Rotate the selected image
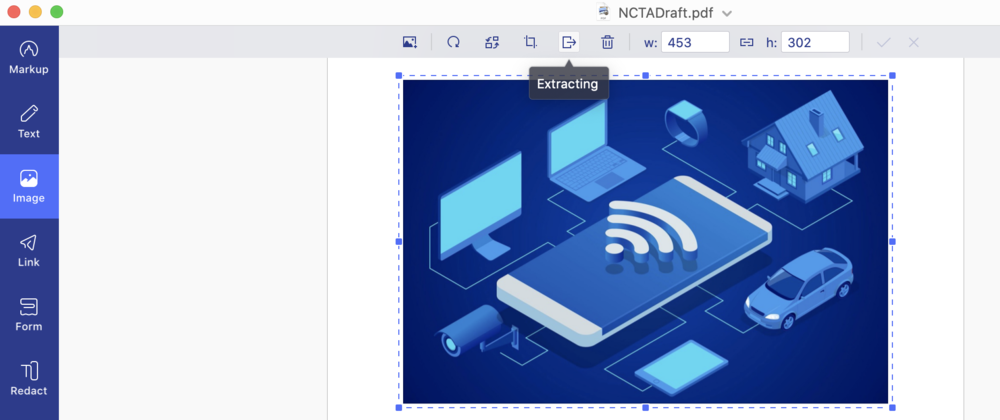The width and height of the screenshot is (1000, 420). (x=453, y=42)
